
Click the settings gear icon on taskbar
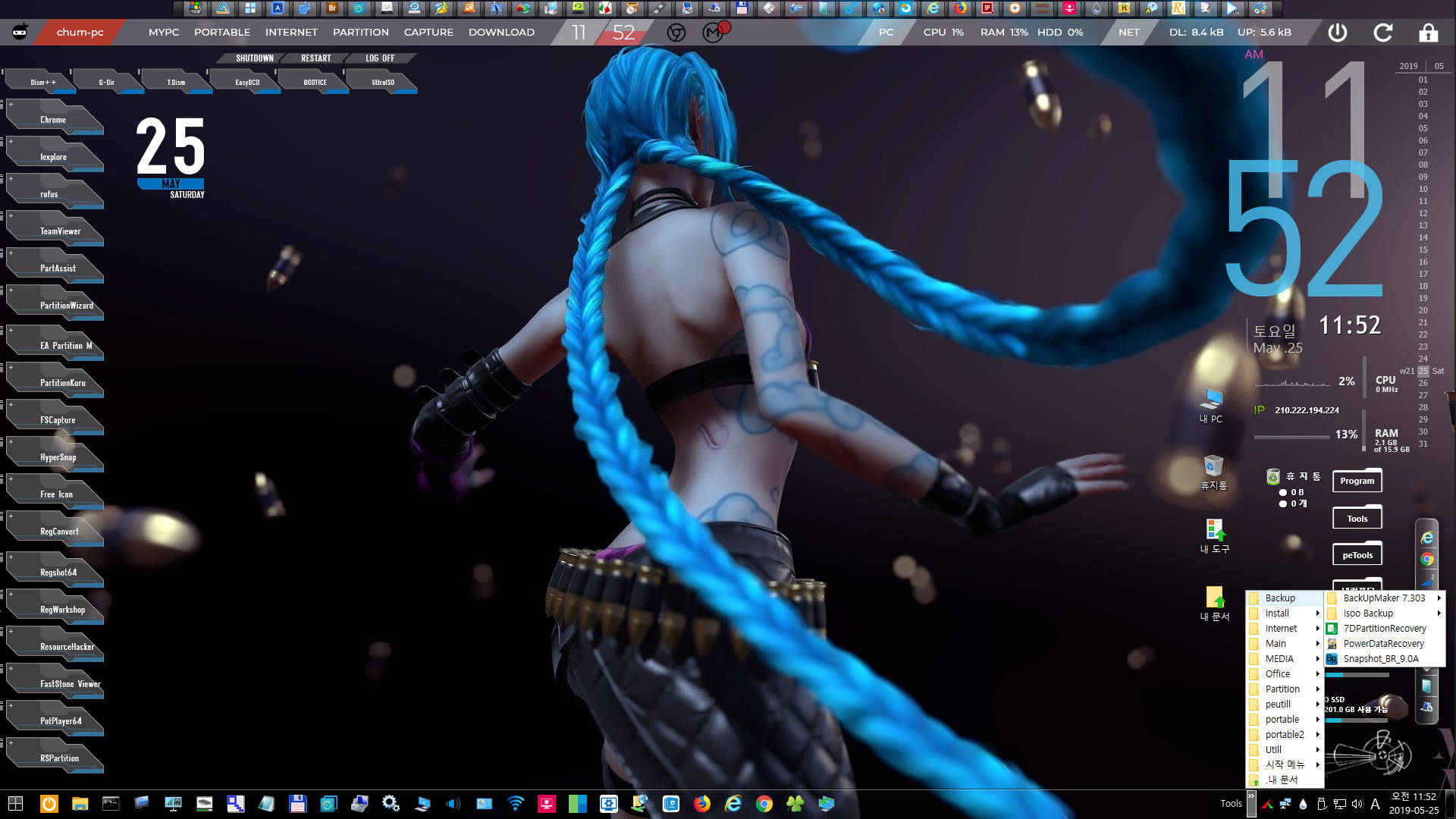coord(391,804)
